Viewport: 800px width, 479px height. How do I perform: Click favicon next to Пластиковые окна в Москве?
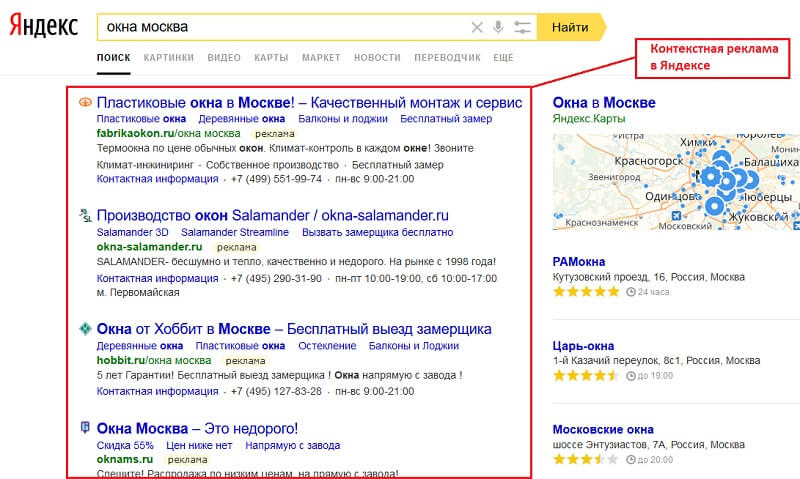tap(85, 102)
